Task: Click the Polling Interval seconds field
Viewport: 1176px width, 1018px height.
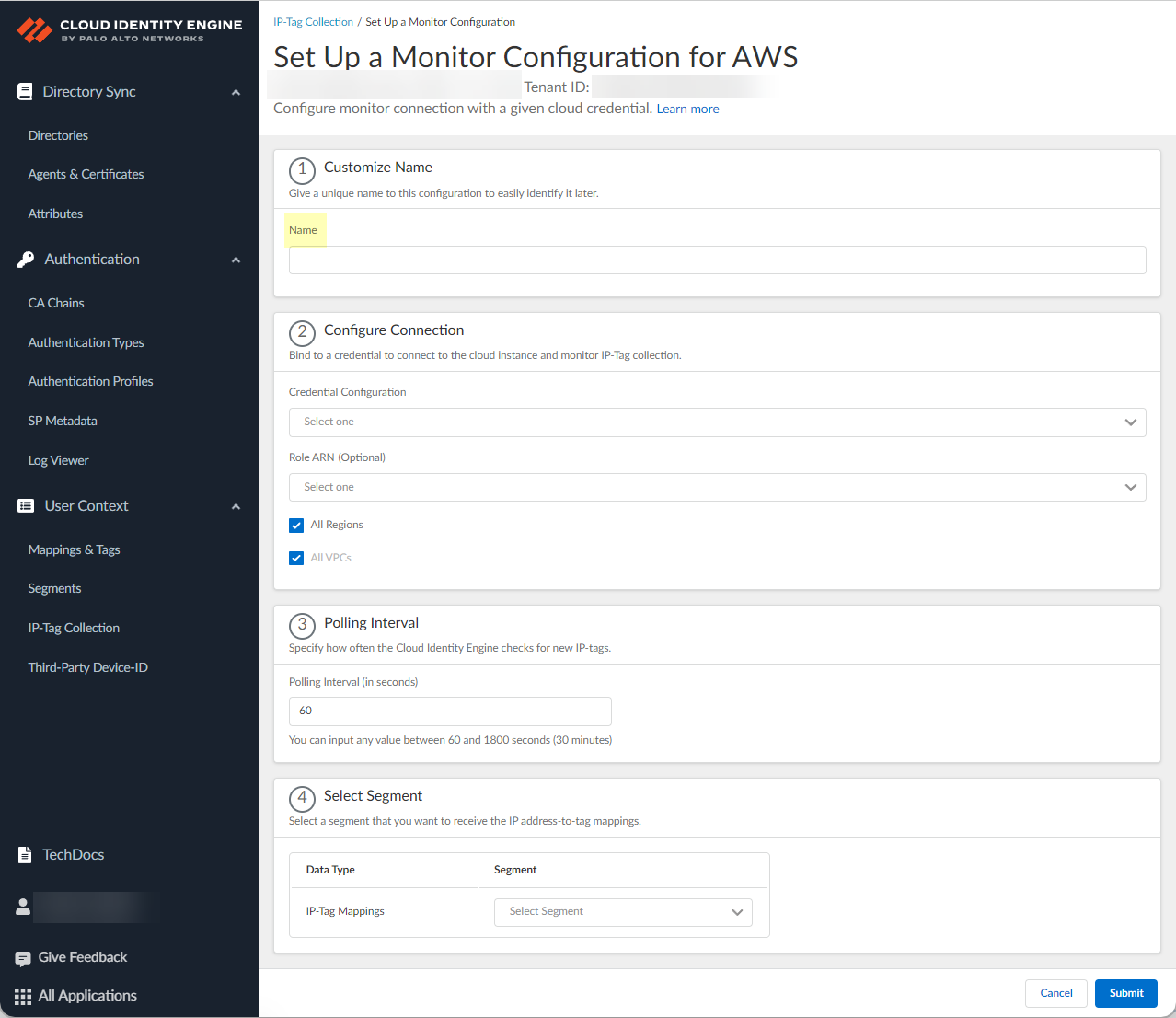Action: [x=450, y=711]
